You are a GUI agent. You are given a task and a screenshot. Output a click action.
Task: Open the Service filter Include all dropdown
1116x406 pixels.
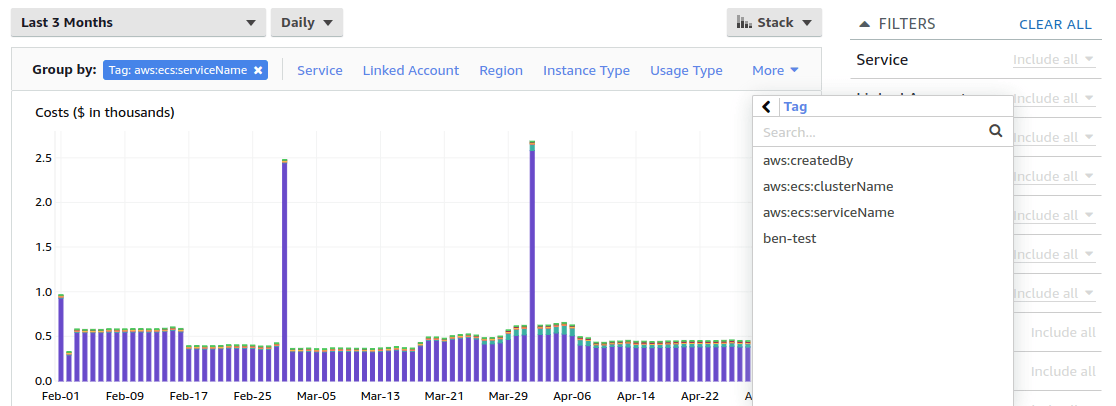[x=1053, y=60]
